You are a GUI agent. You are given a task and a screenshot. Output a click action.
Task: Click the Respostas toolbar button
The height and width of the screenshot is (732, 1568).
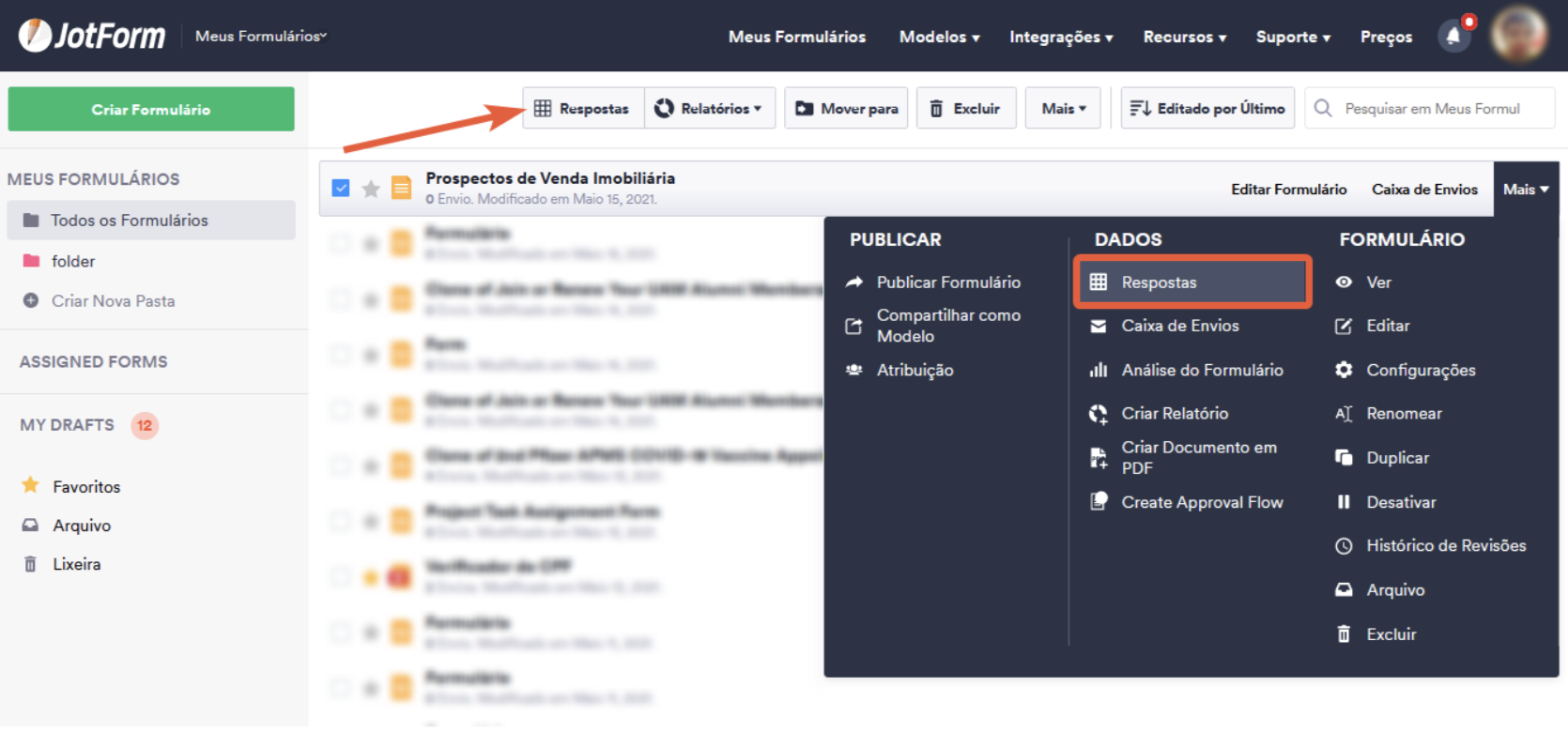(583, 108)
